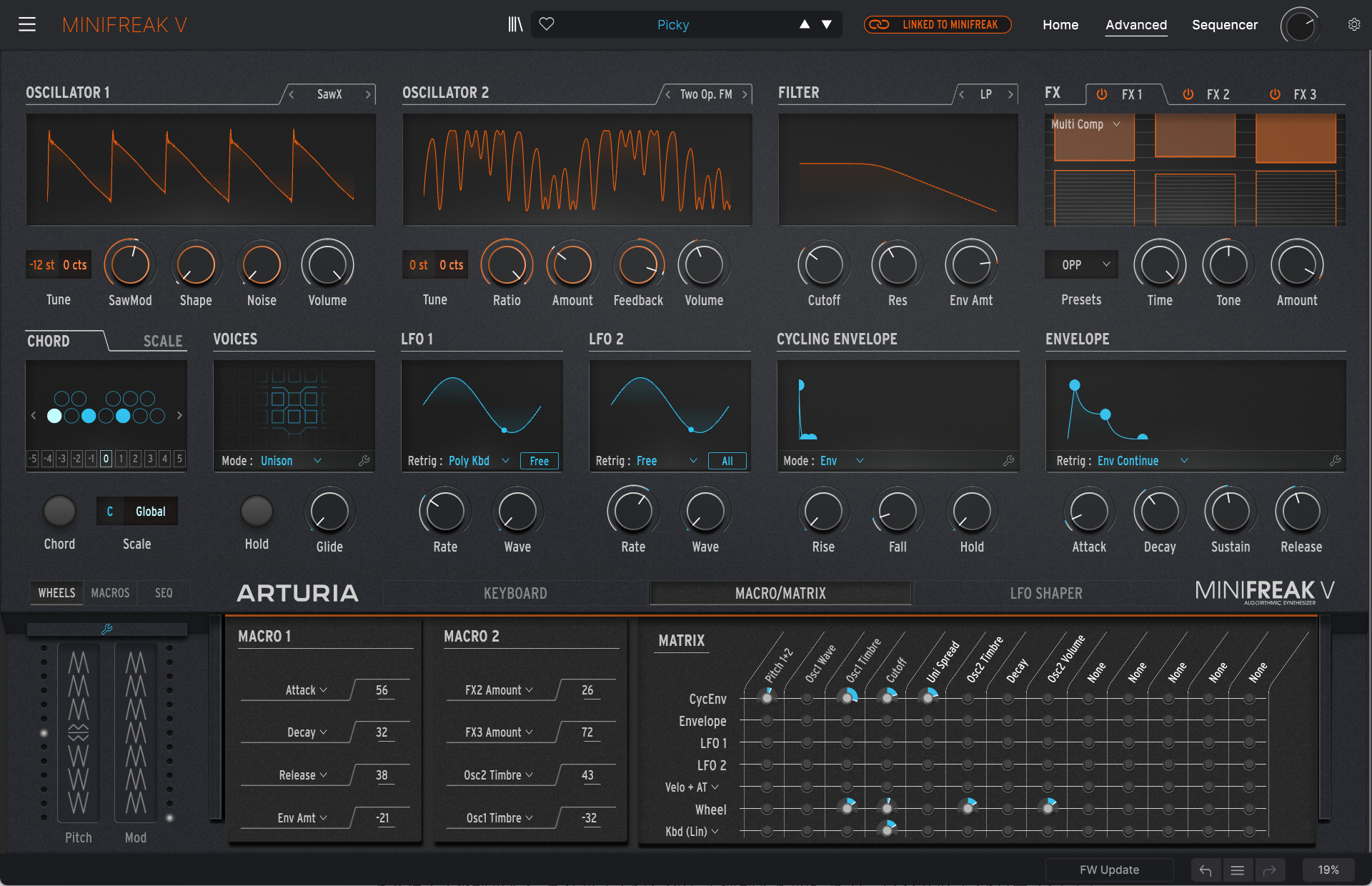Open LFO 1 Retrig Poly Kbd dropdown
This screenshot has height=886, width=1372.
[479, 461]
